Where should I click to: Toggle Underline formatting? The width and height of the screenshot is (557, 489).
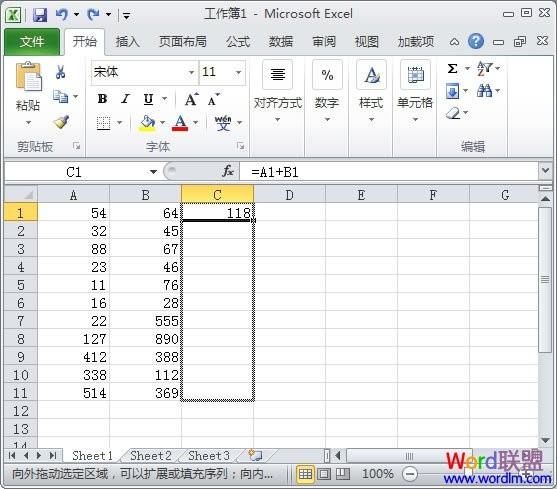[148, 99]
